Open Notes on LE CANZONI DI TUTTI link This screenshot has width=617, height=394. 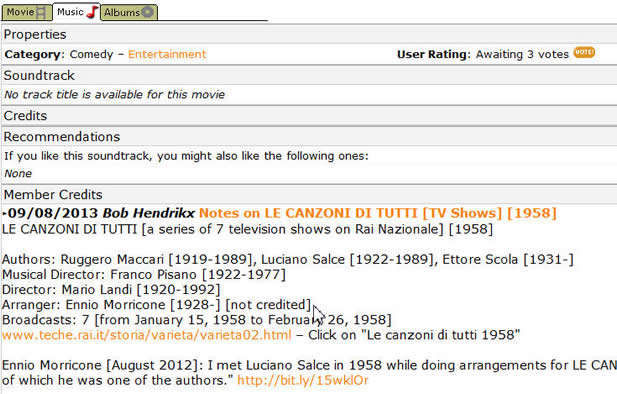click(377, 213)
